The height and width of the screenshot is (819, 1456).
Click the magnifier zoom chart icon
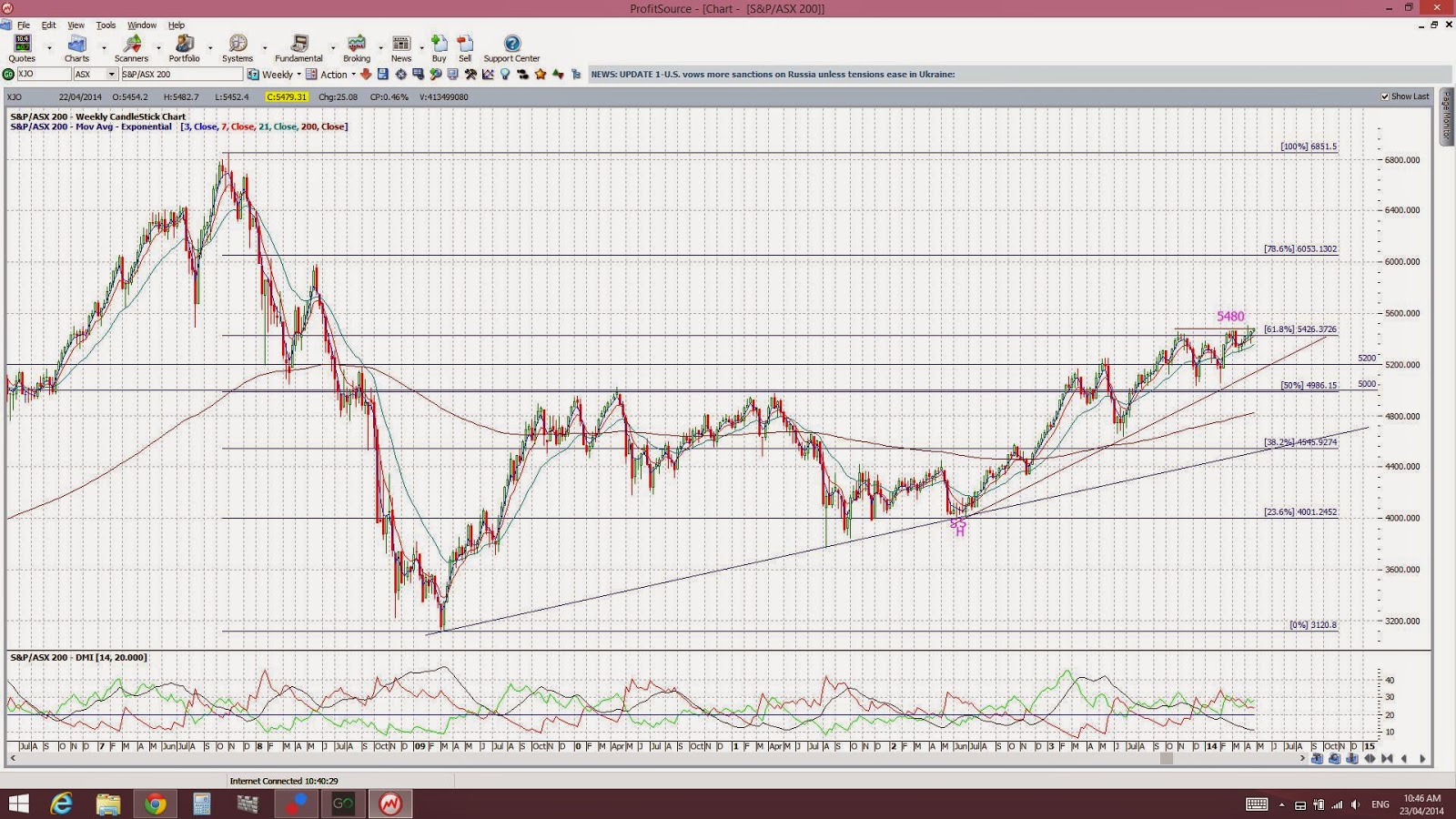[x=436, y=75]
